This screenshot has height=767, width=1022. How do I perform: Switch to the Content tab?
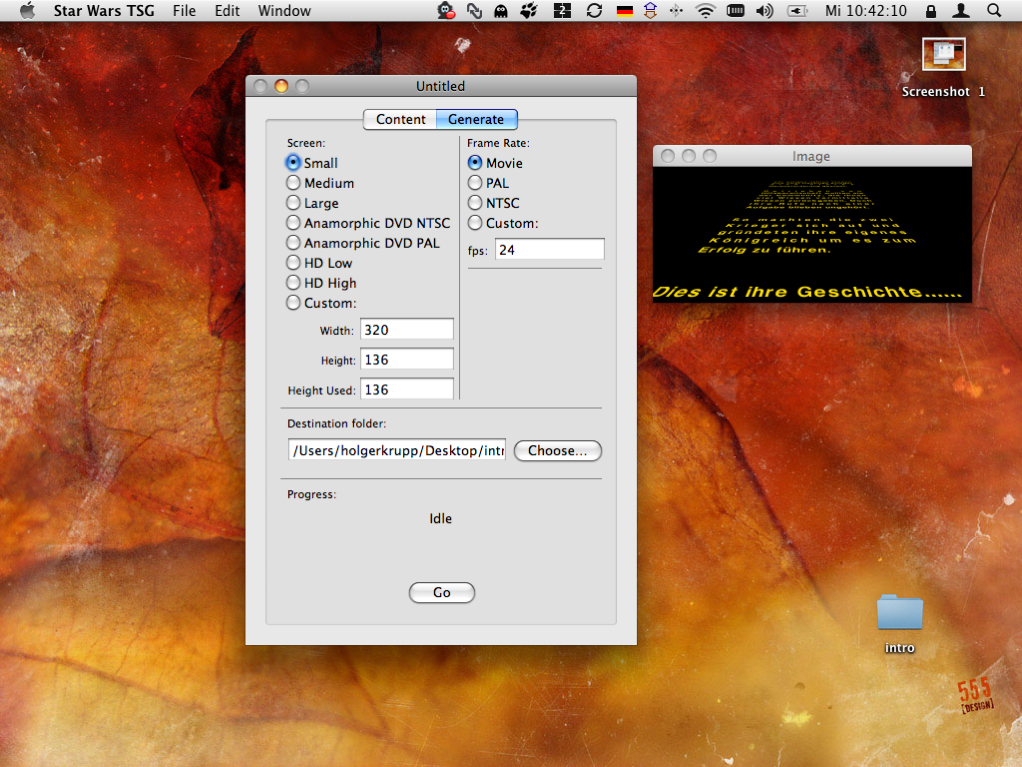tap(400, 119)
